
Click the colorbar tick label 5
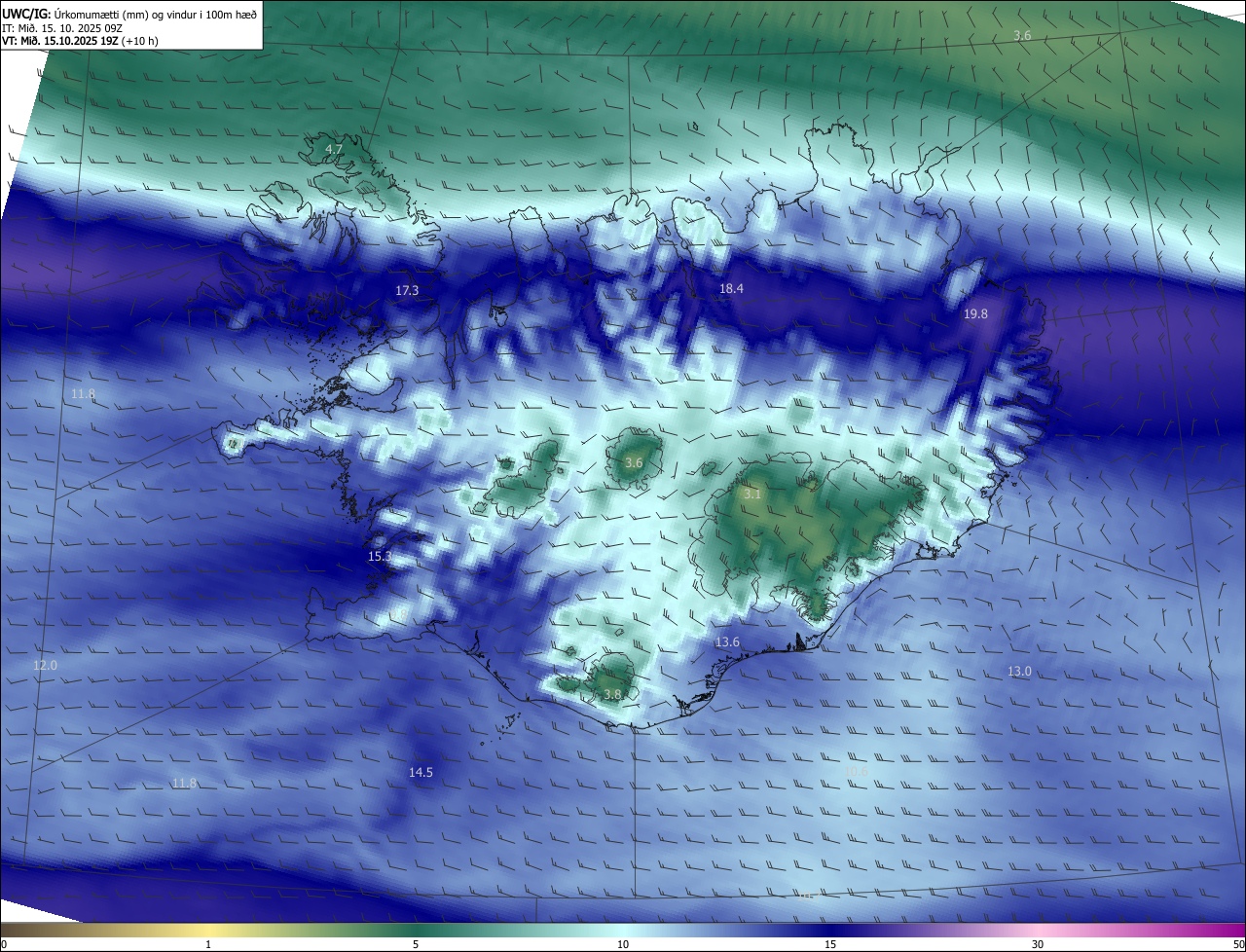pos(416,944)
